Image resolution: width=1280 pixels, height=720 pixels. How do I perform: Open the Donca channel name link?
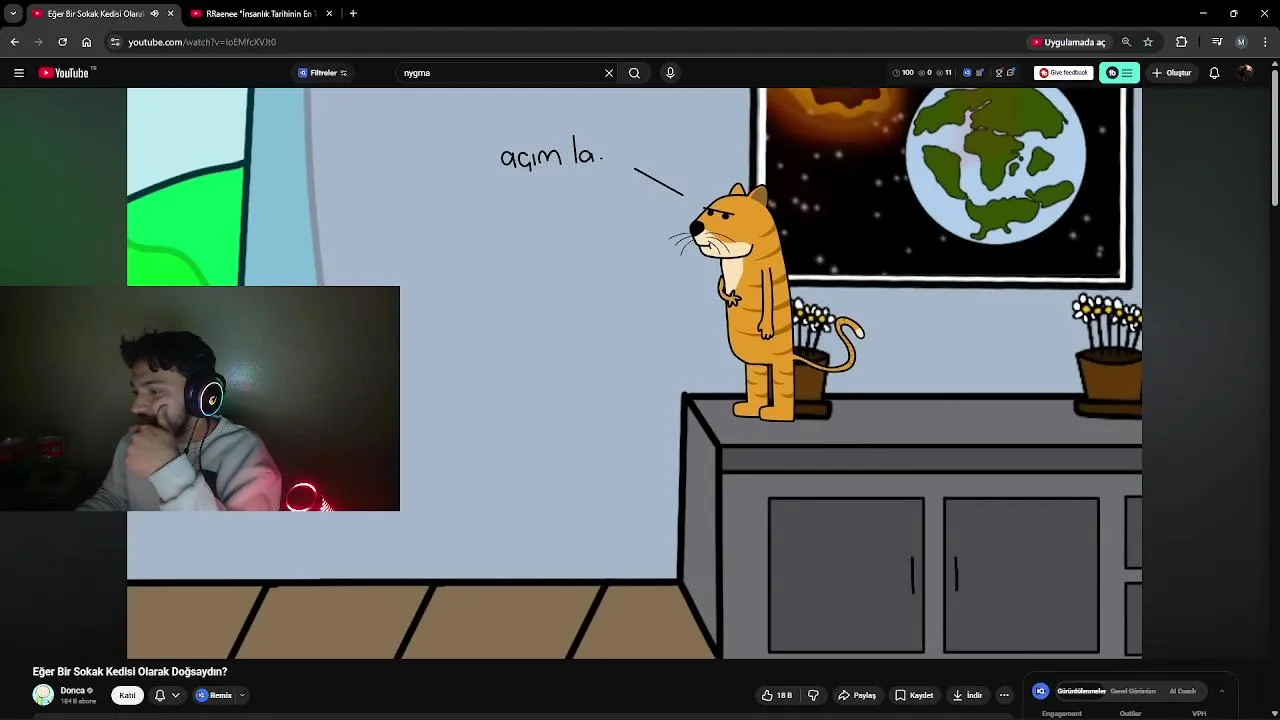(x=72, y=690)
